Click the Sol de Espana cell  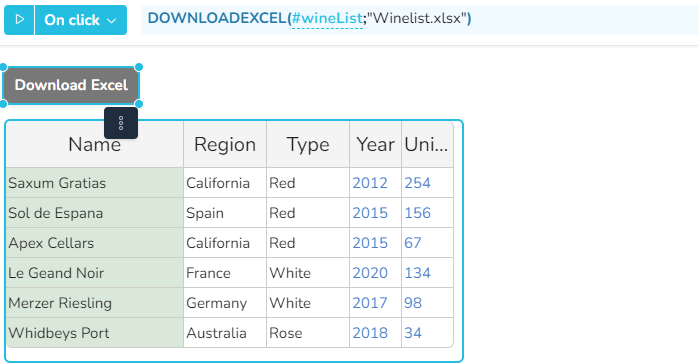pos(94,213)
